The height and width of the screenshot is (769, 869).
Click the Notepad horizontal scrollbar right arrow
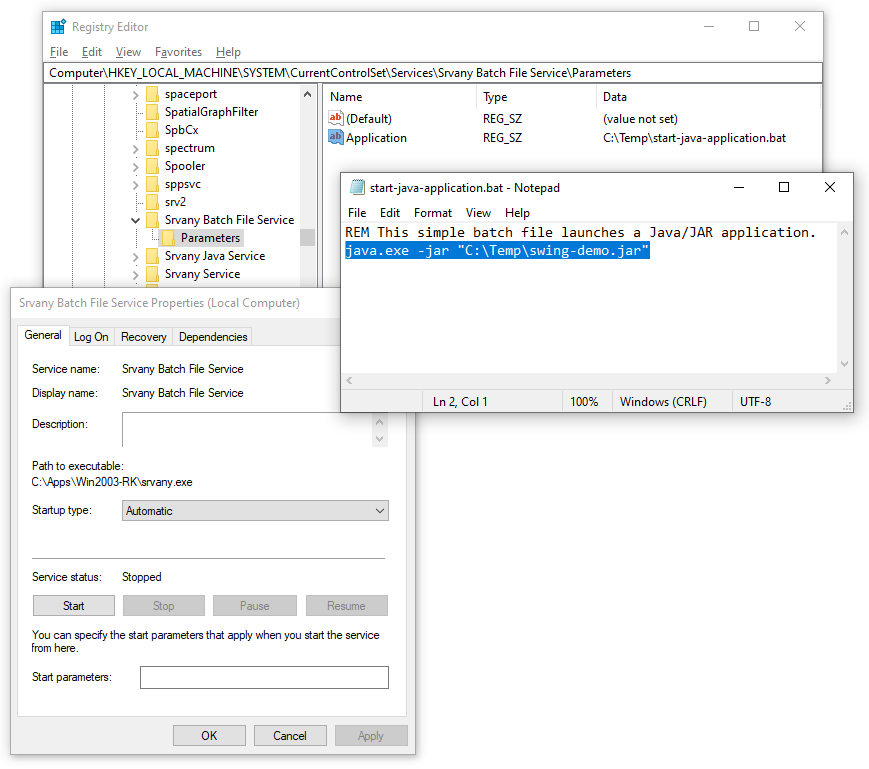coord(827,381)
